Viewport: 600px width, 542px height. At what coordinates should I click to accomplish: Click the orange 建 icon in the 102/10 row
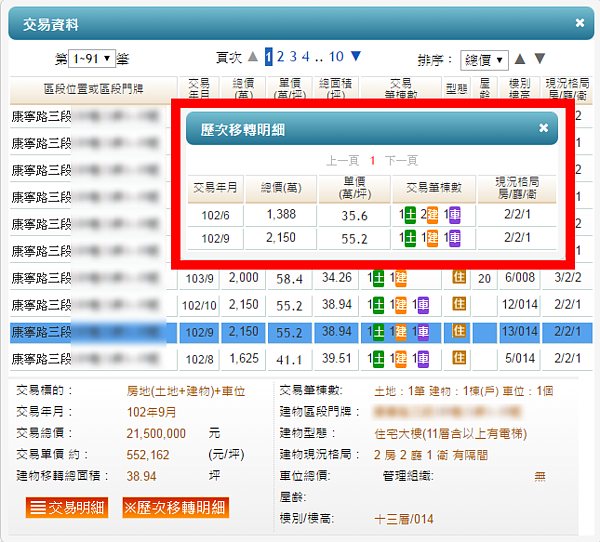pyautogui.click(x=401, y=305)
